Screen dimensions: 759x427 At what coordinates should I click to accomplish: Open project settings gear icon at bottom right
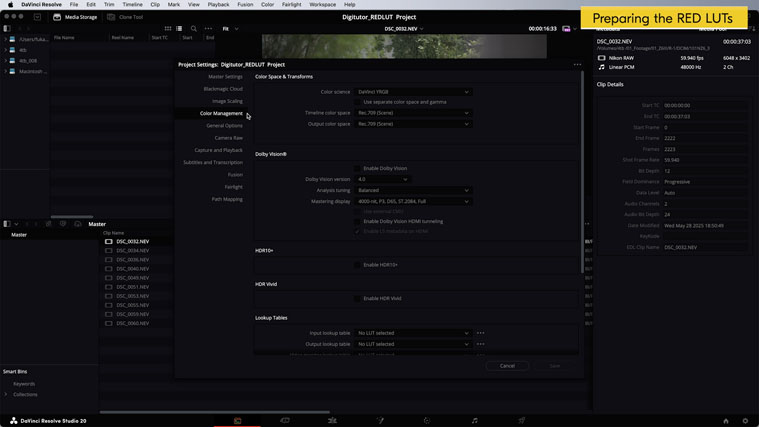(745, 421)
